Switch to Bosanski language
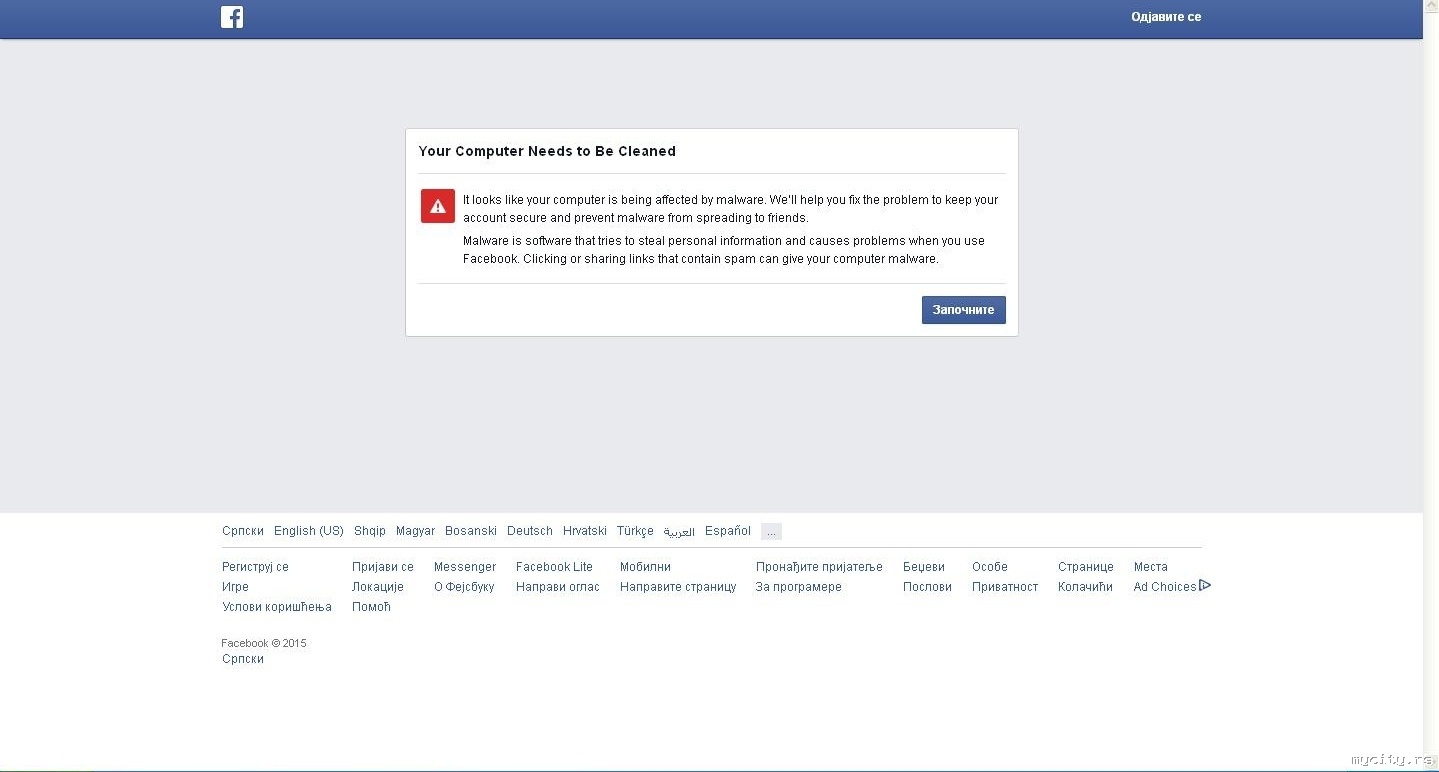1439x772 pixels. coord(471,531)
